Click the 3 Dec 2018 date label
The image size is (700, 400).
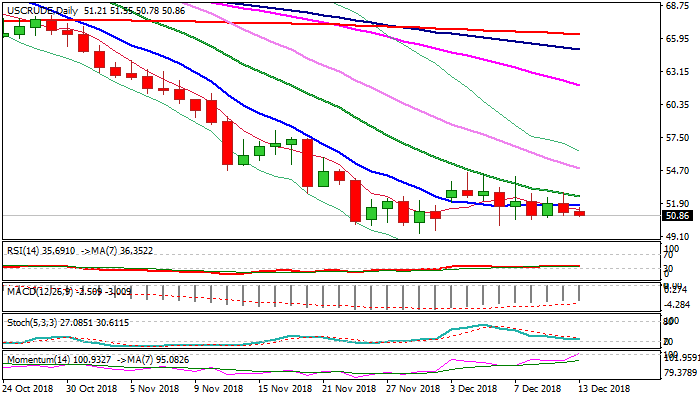click(476, 388)
